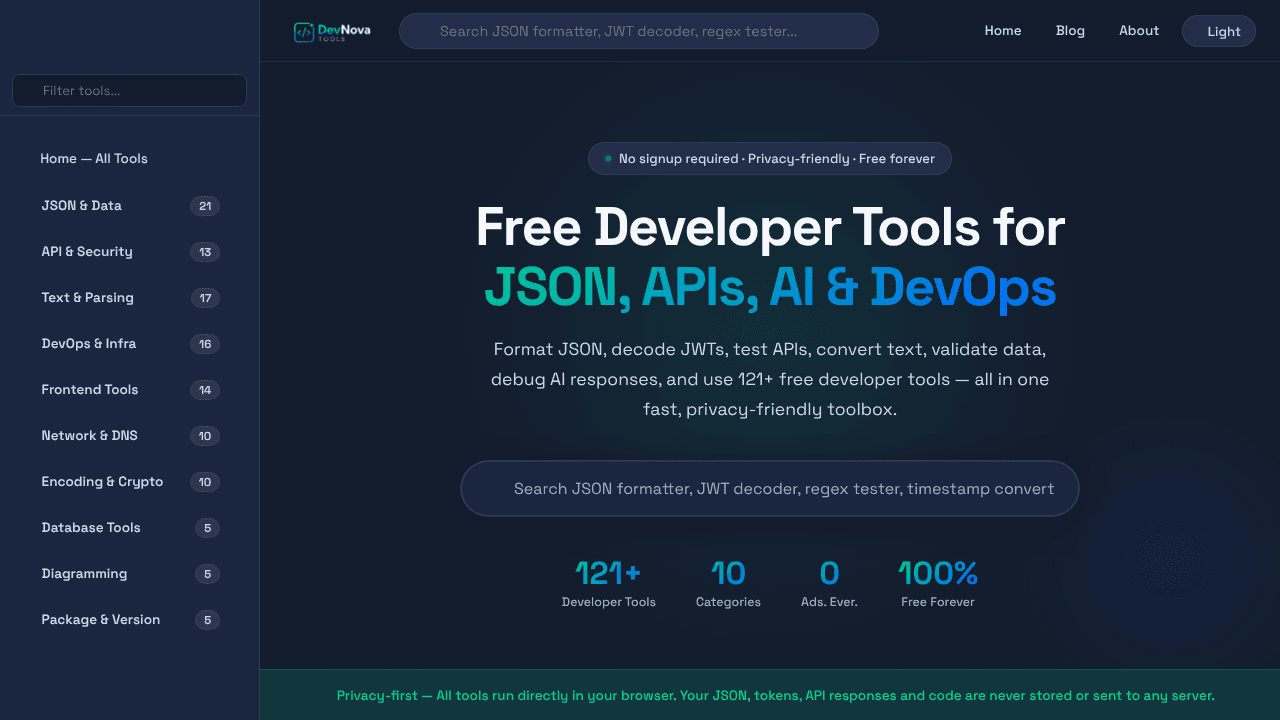The width and height of the screenshot is (1280, 720).
Task: Click the '0 Ads. Ever.' stat
Action: (x=829, y=583)
